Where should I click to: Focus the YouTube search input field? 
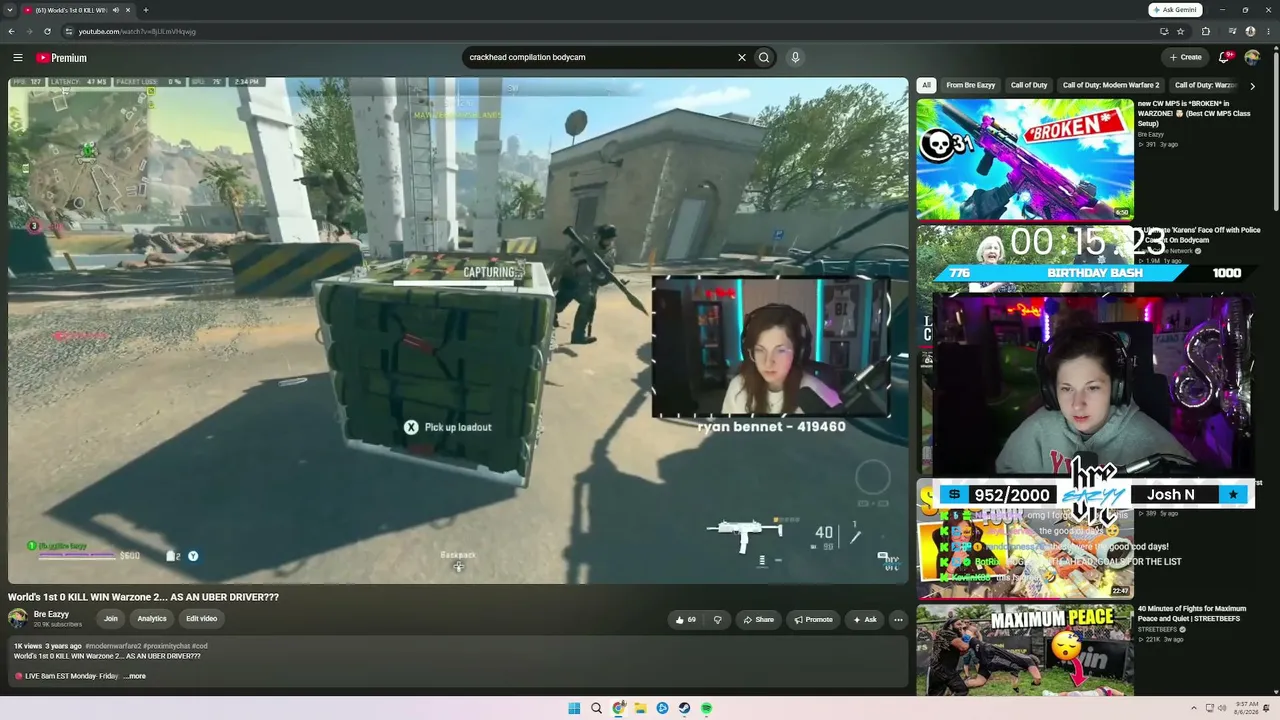tap(598, 57)
